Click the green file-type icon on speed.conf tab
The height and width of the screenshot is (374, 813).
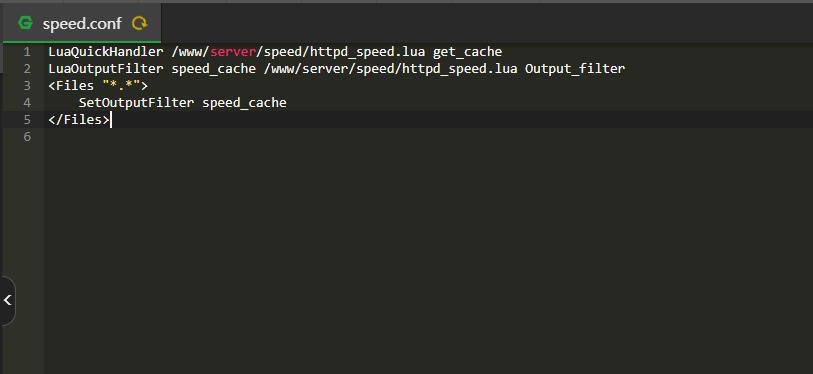(25, 23)
